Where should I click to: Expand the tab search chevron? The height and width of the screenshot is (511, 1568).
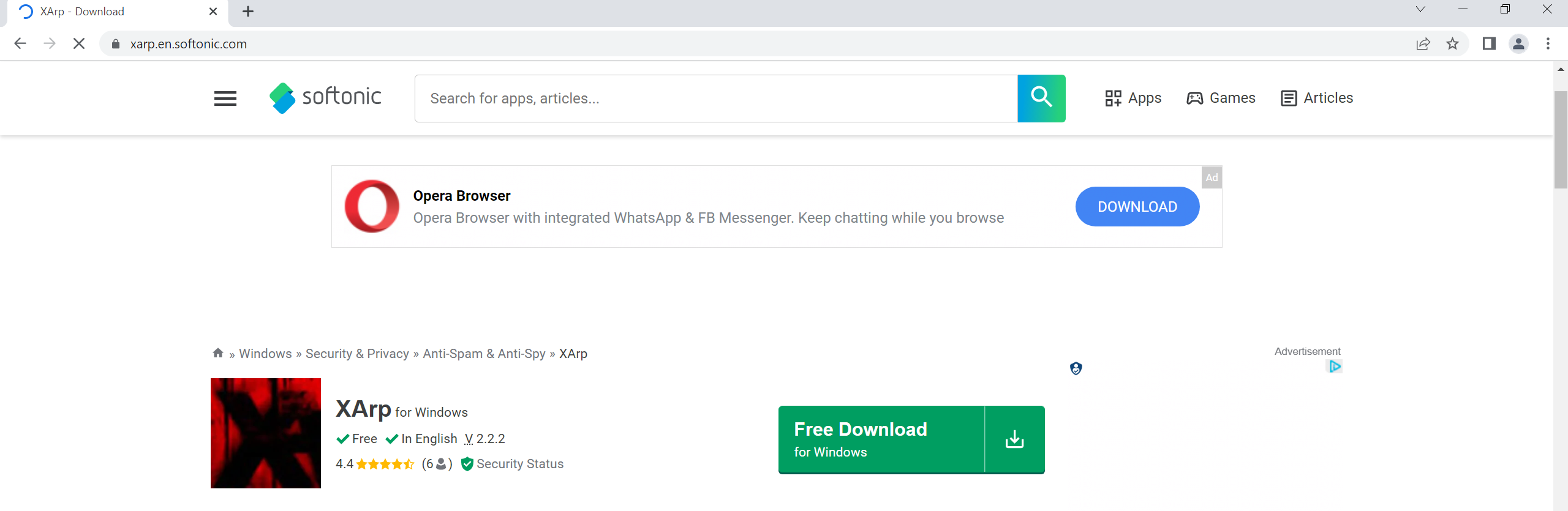point(1420,10)
